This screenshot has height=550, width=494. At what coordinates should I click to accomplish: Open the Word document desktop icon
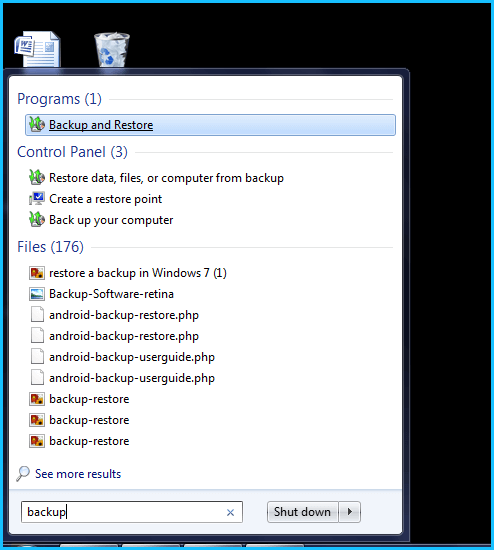click(x=38, y=49)
